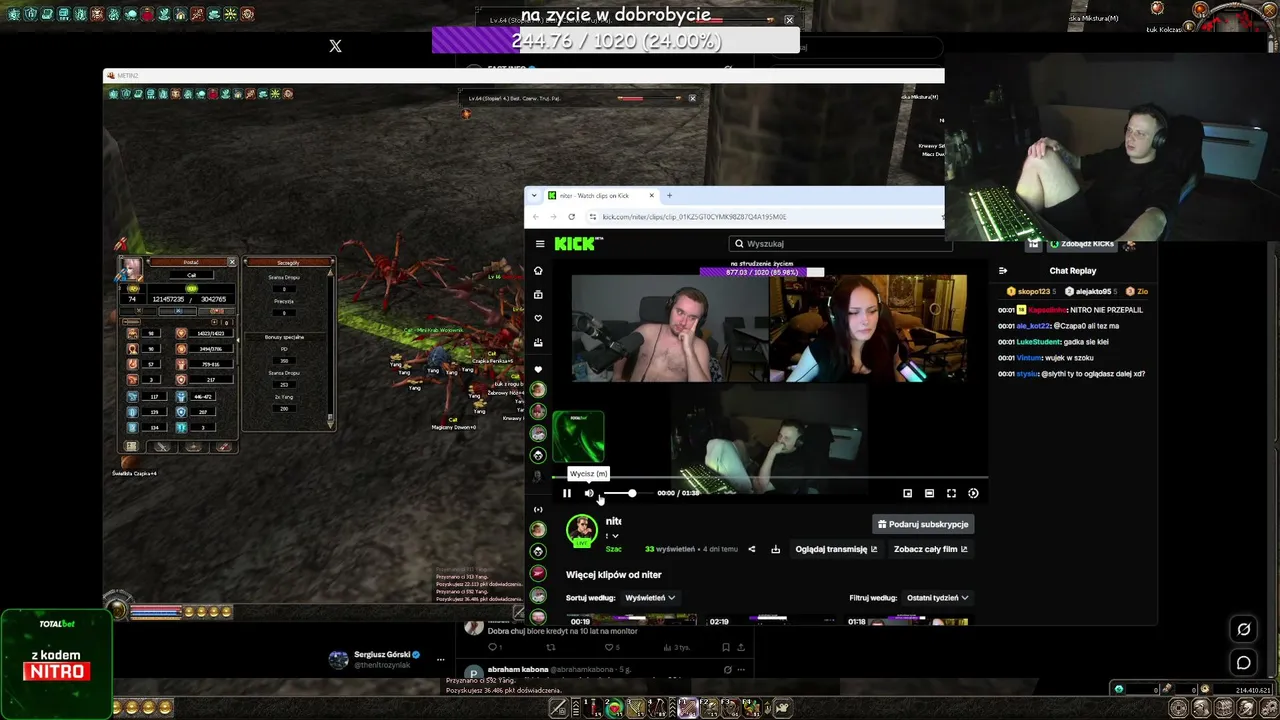Click the skopo123 top gifter badge
1280x720 pixels.
(x=1029, y=291)
